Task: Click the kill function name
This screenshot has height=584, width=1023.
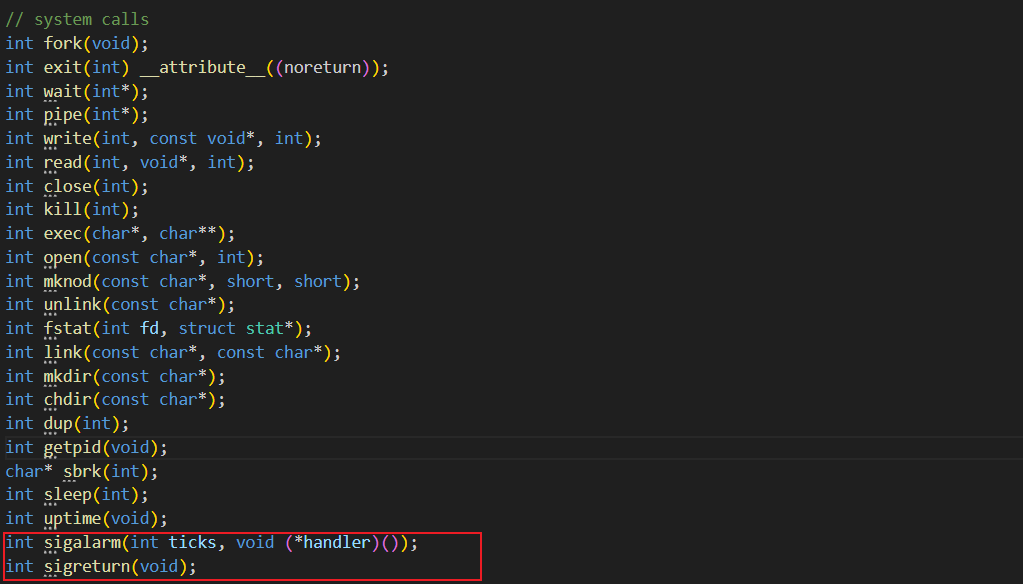Action: (63, 209)
